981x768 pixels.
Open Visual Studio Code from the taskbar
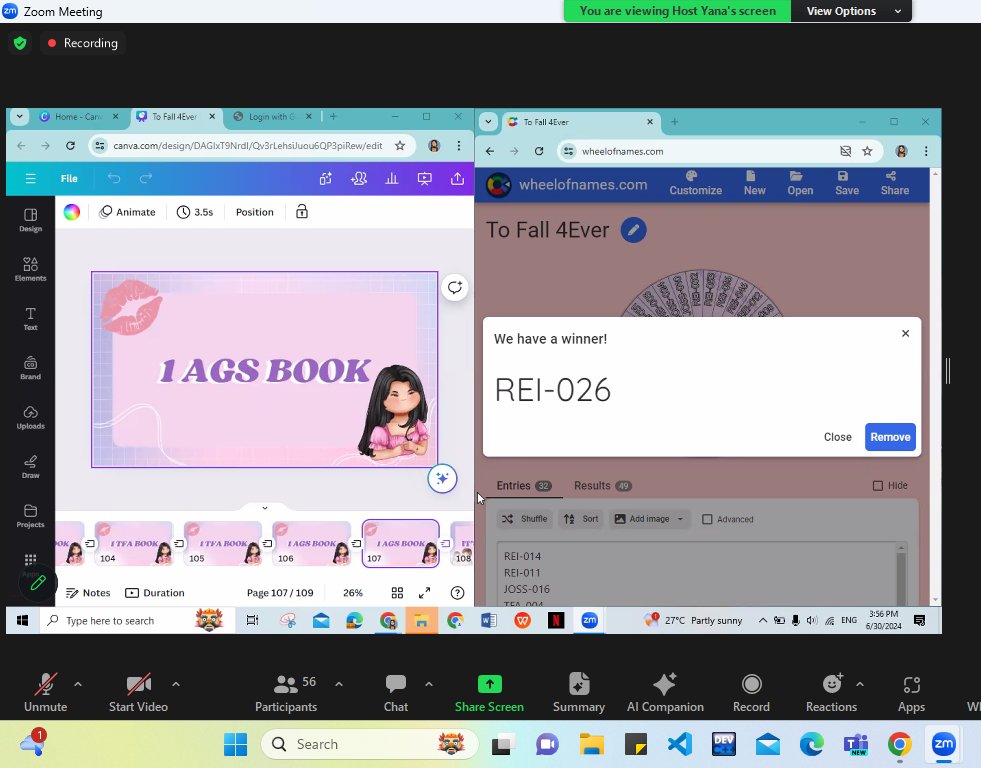[x=679, y=744]
